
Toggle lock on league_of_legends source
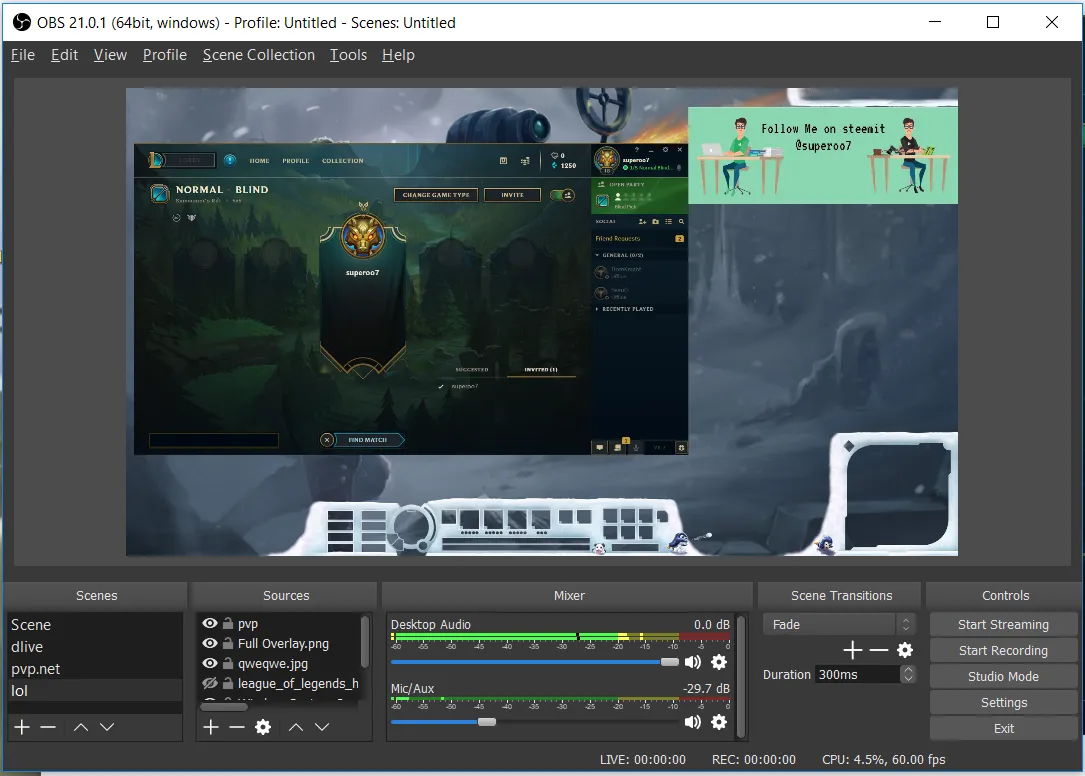pos(228,683)
